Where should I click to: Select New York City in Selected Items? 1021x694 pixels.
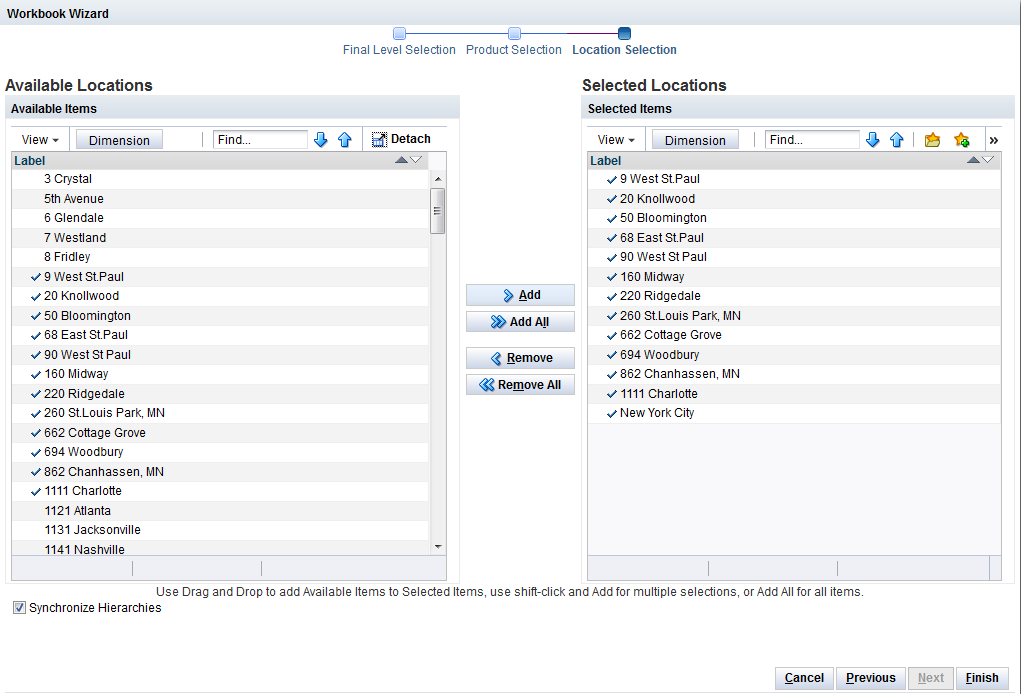point(794,413)
